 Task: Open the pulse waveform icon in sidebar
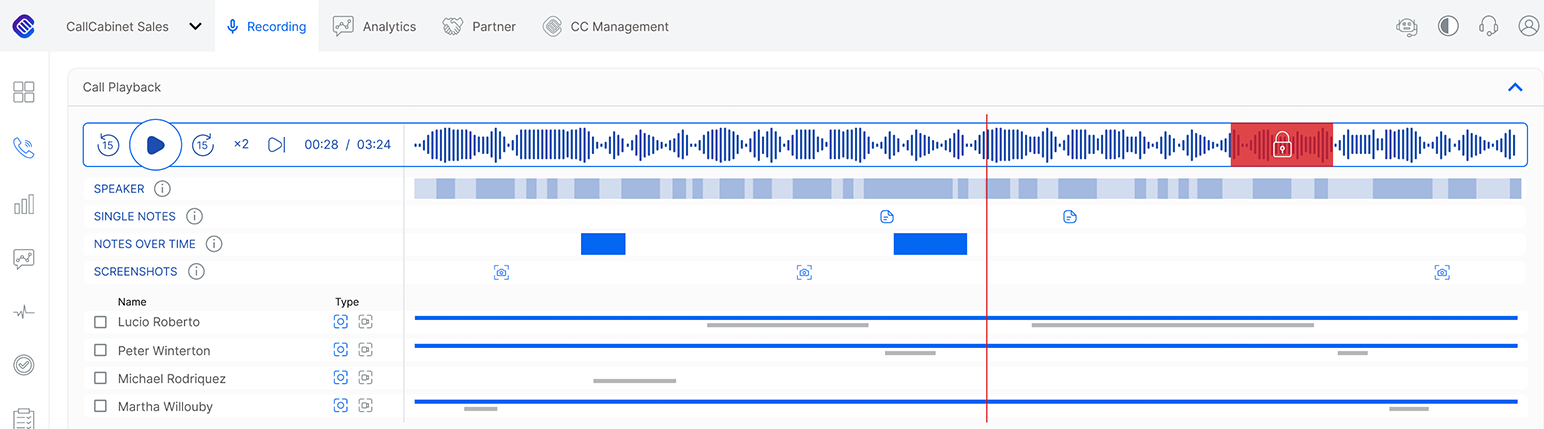(23, 312)
